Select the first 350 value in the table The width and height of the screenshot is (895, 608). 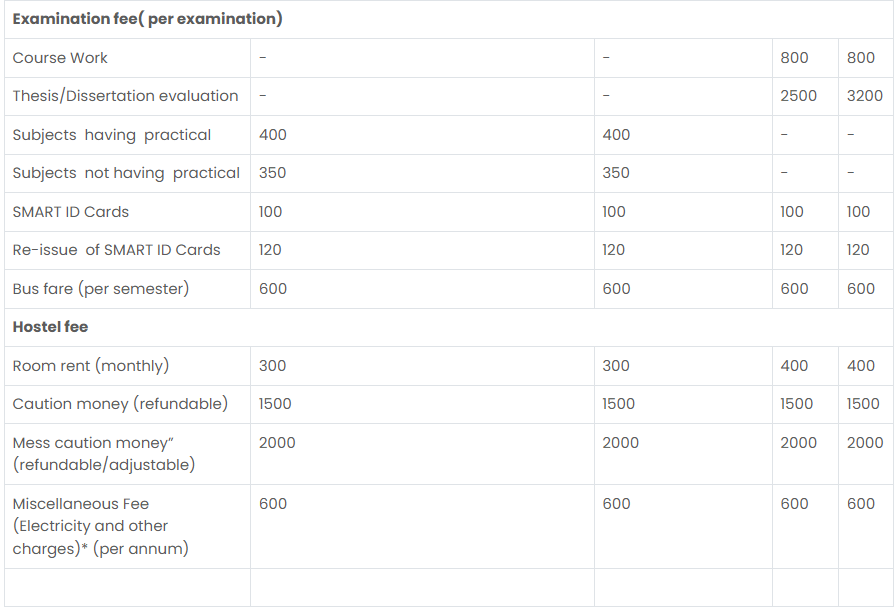click(x=272, y=173)
